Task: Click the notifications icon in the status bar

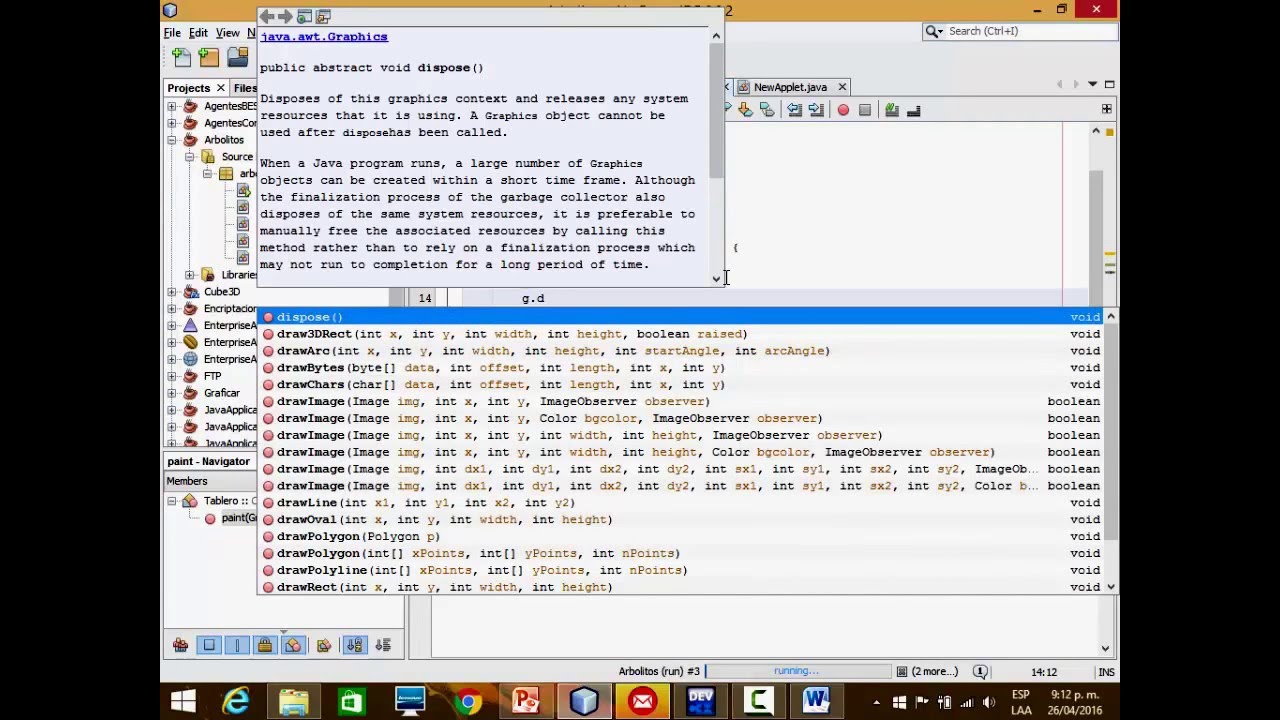Action: [980, 672]
